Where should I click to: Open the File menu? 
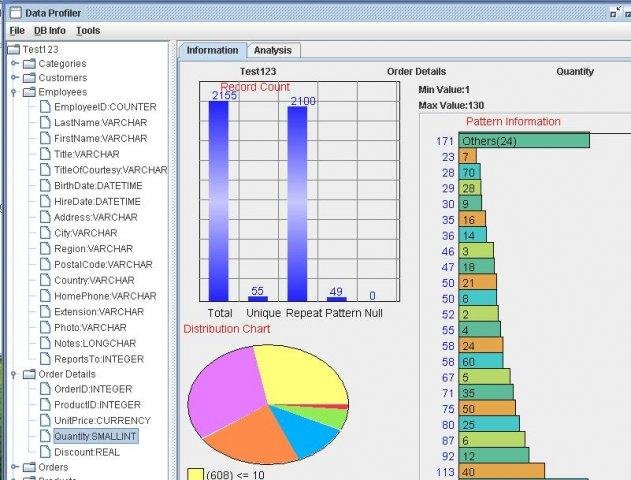click(x=17, y=31)
